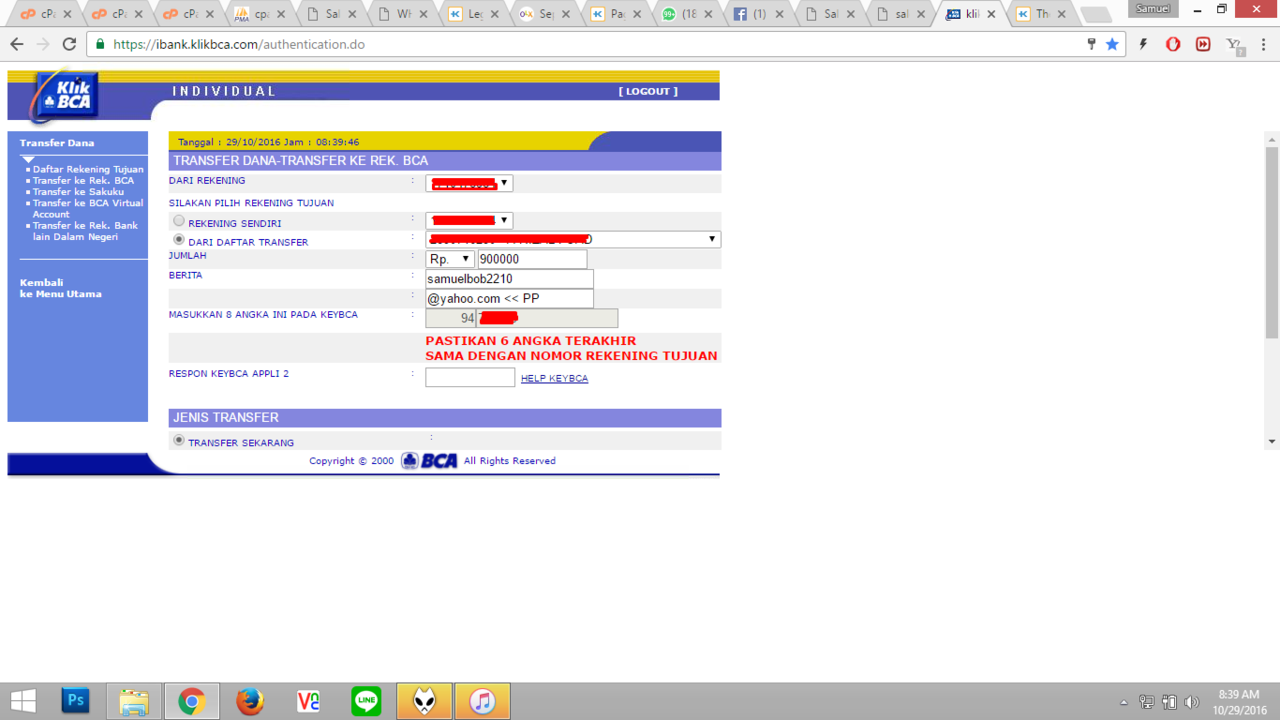
Task: Open the saved password key icon
Action: pyautogui.click(x=1091, y=44)
